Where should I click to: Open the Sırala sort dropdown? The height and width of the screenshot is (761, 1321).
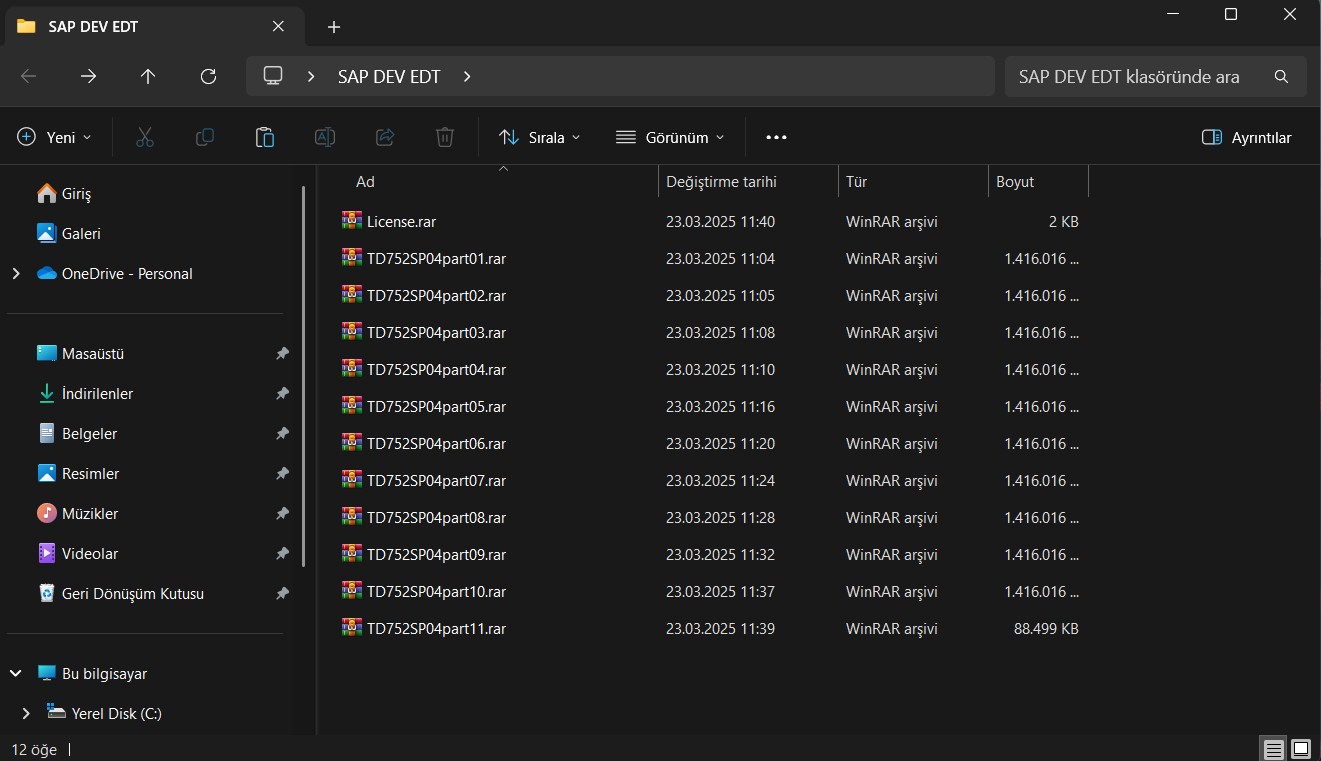539,137
